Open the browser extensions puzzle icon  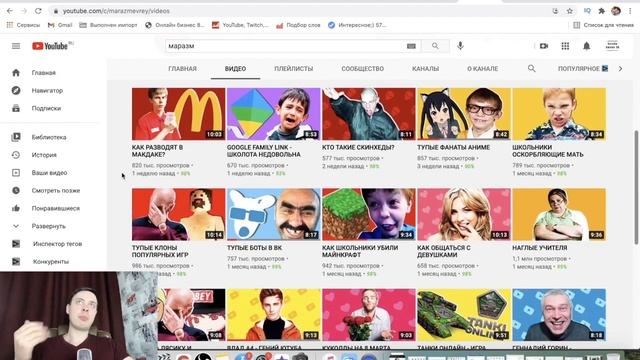[x=601, y=11]
